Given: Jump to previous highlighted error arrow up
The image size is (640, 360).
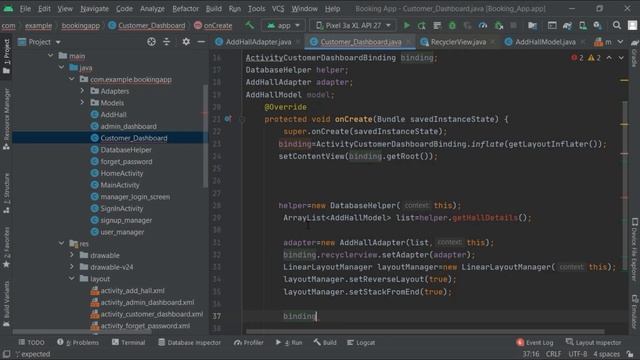Looking at the screenshot, I should pos(609,58).
